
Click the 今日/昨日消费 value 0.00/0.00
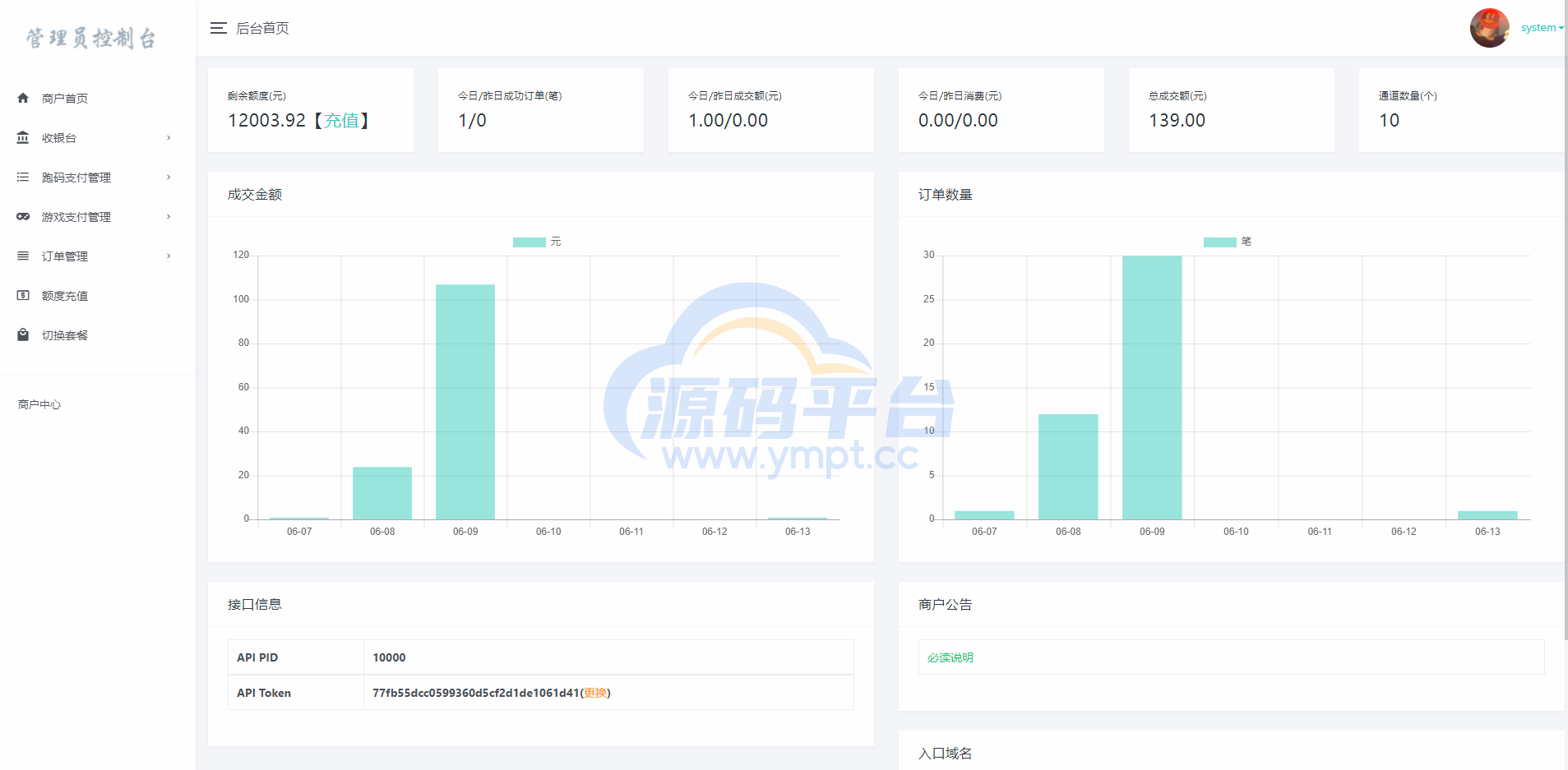(958, 121)
